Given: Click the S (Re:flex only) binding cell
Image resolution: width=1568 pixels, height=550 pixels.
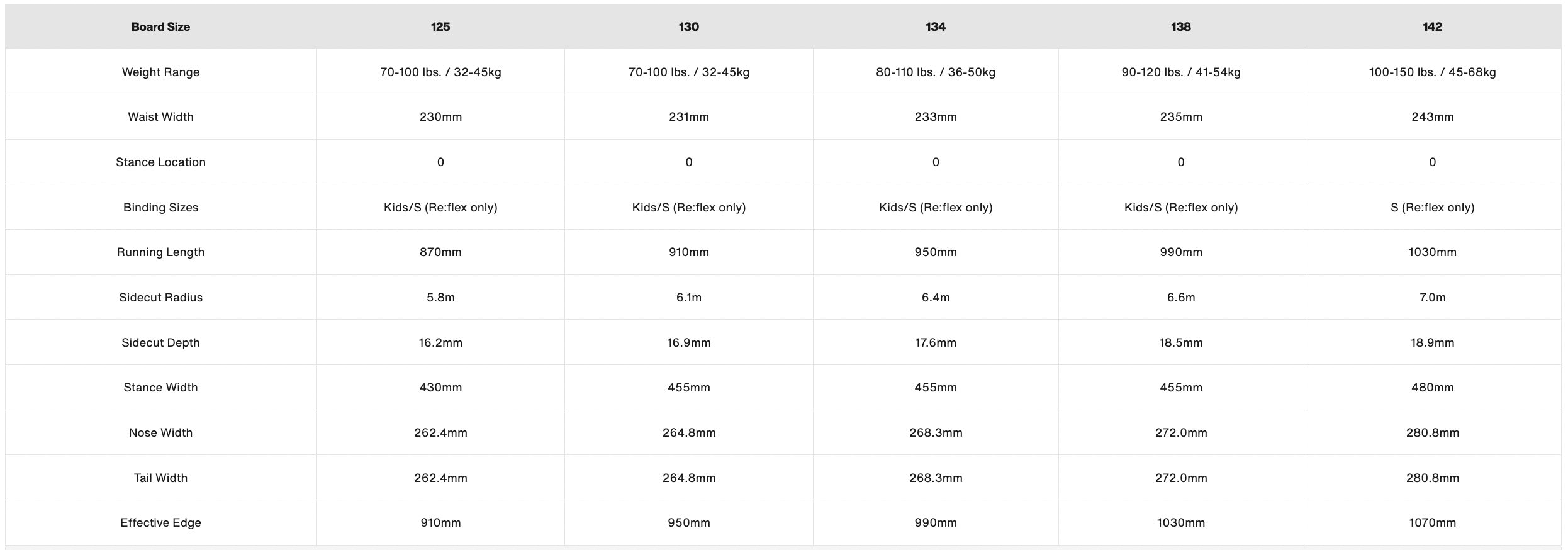Looking at the screenshot, I should coord(1432,208).
